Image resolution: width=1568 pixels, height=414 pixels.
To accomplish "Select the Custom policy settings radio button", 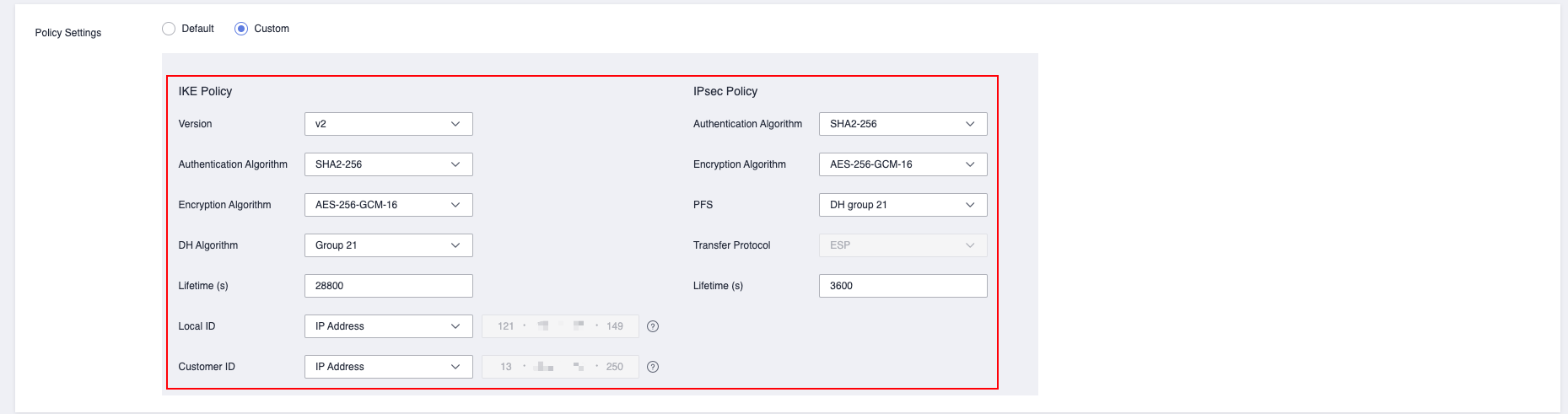I will pos(241,29).
